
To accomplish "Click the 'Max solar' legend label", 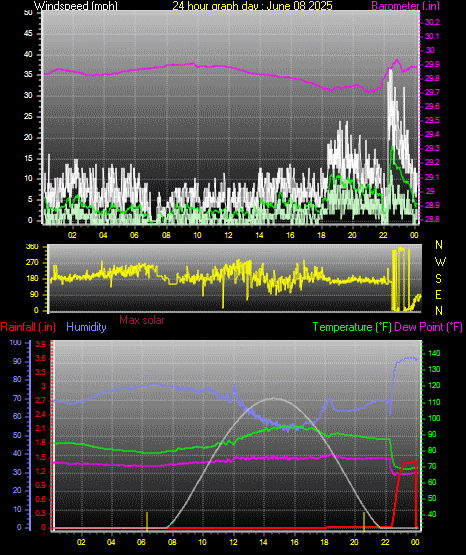I will [x=142, y=320].
